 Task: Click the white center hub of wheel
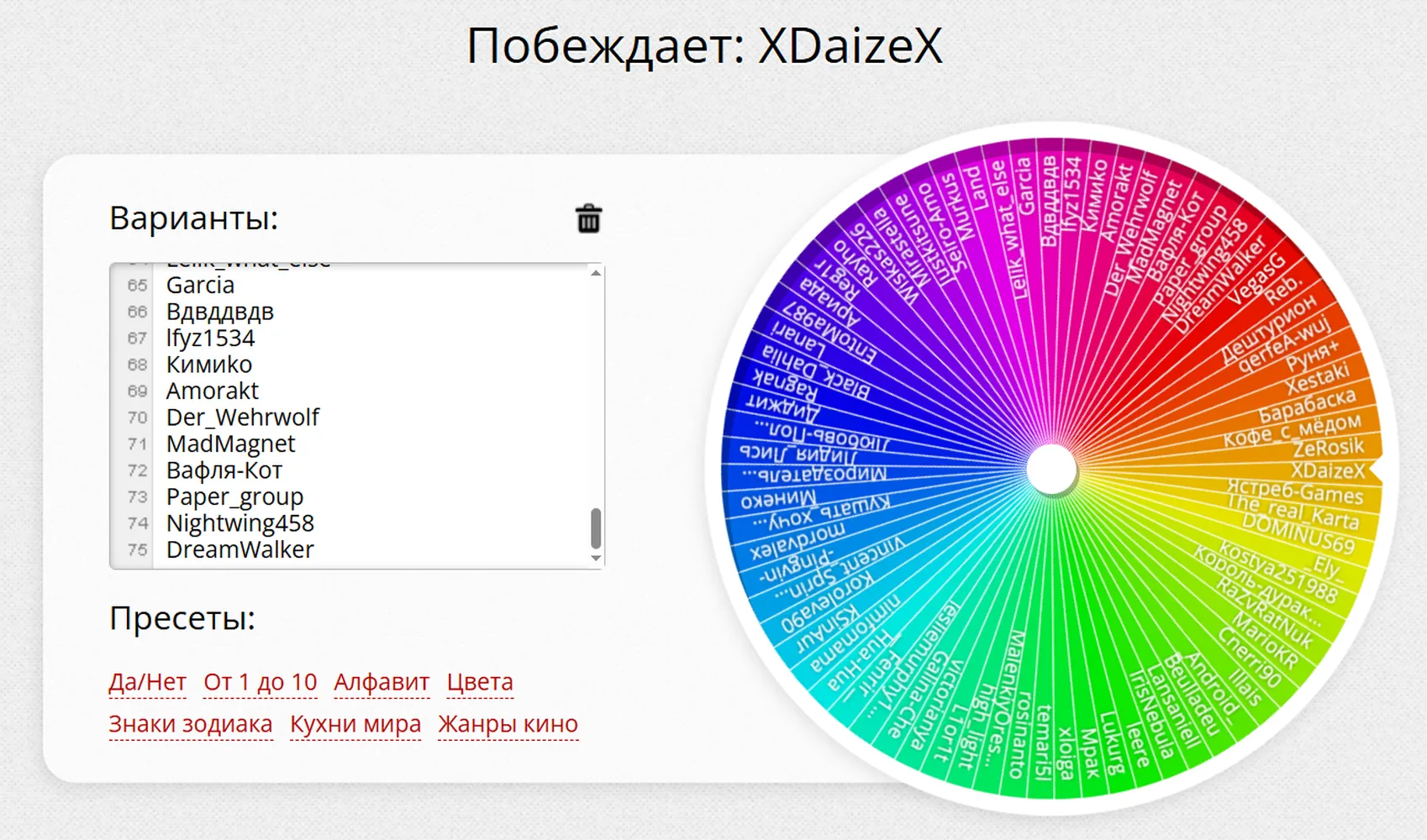(1051, 470)
